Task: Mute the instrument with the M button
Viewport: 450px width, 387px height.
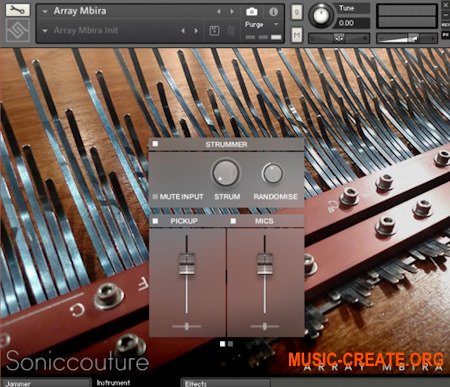Action: (297, 34)
